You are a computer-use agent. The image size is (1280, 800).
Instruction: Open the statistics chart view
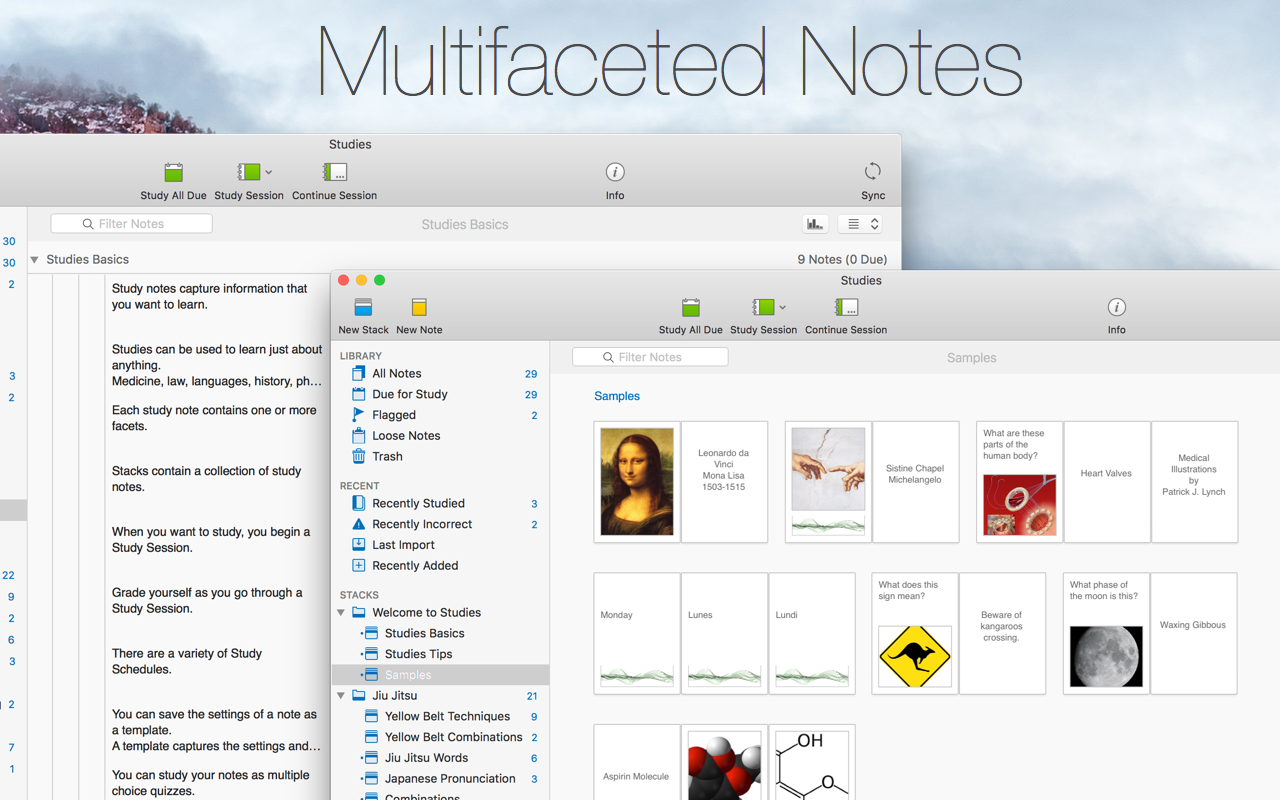(x=814, y=223)
